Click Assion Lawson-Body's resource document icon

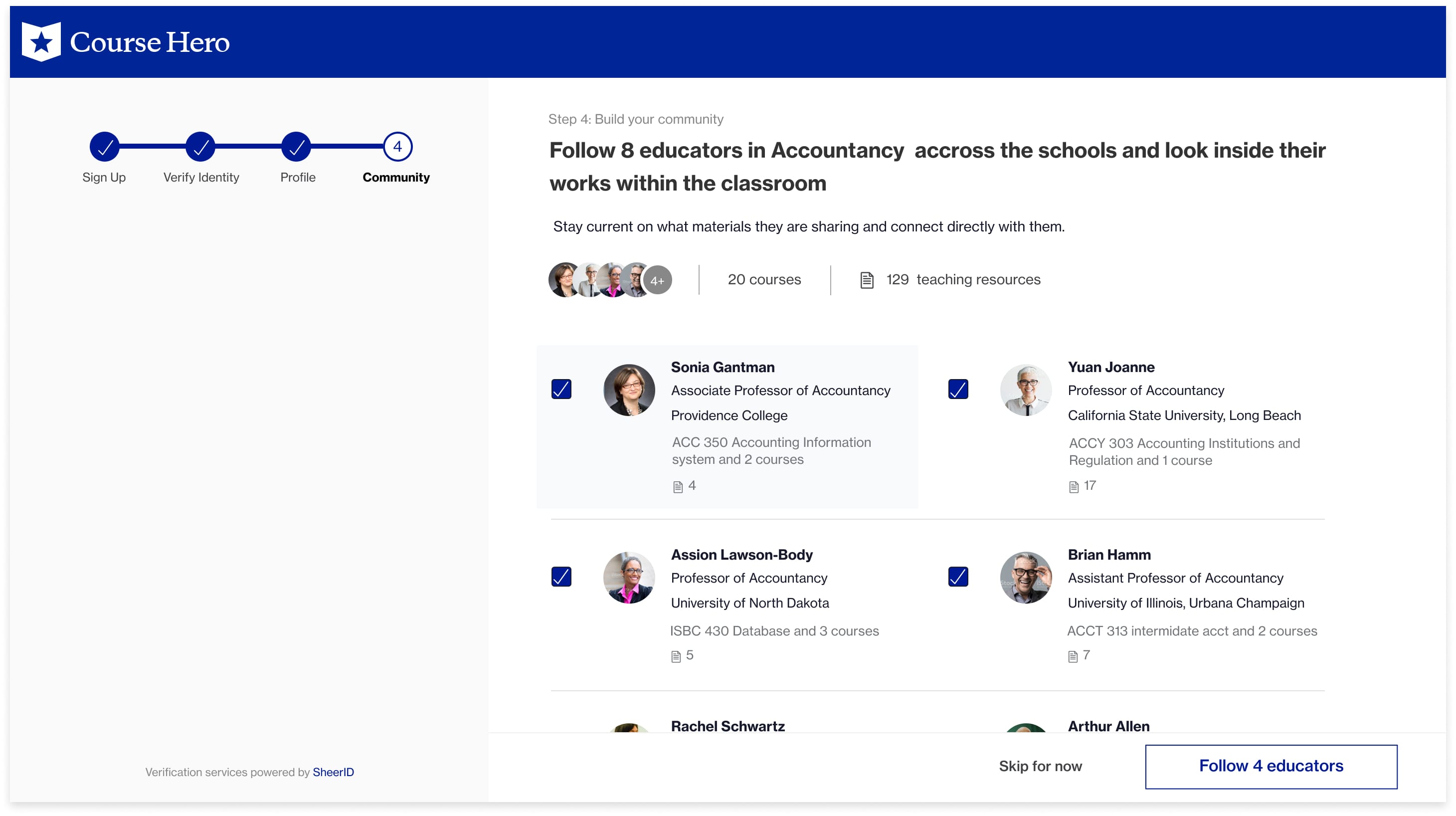(676, 656)
